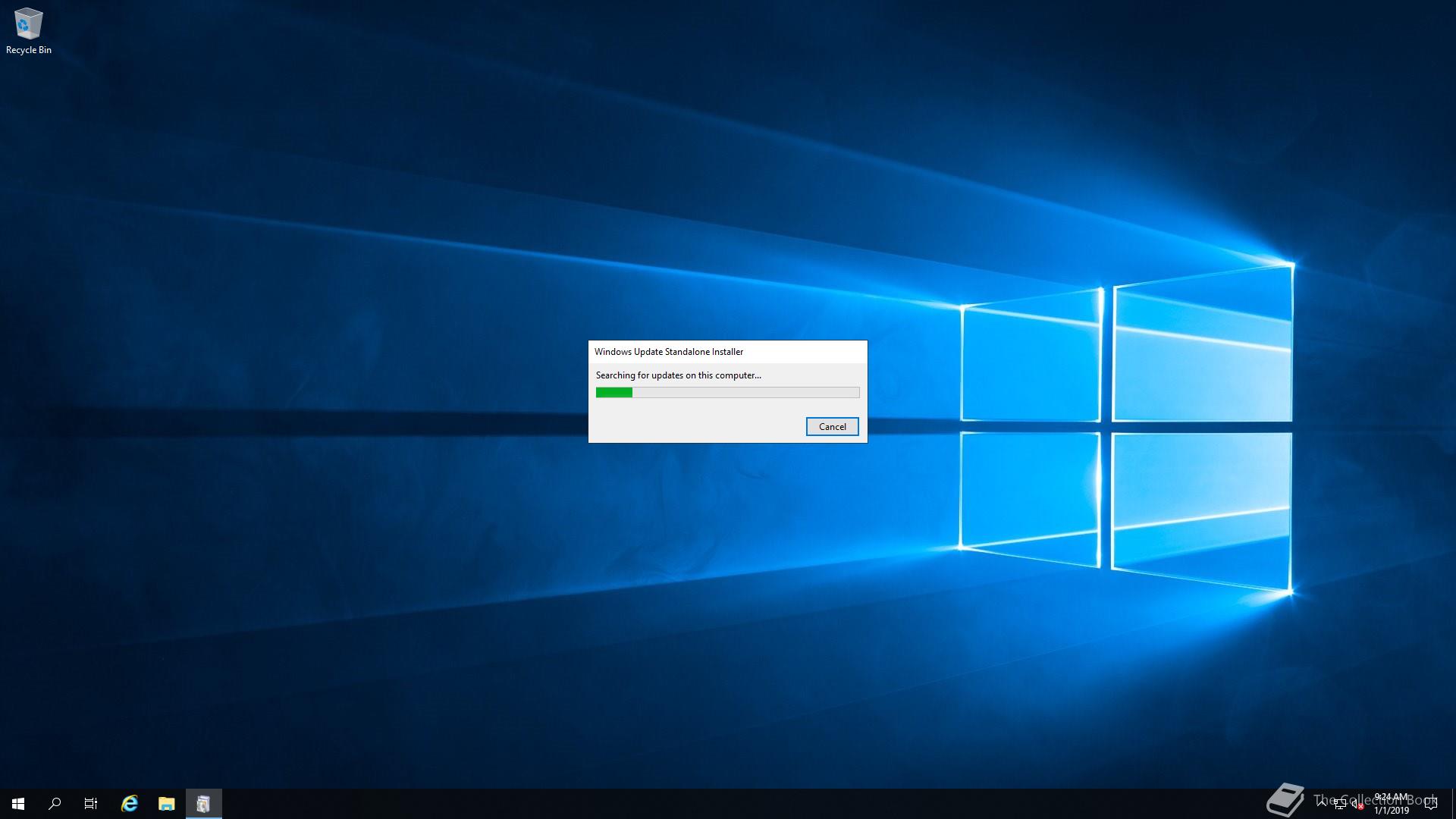1456x819 pixels.
Task: Click the Search taskbar icon
Action: [54, 803]
